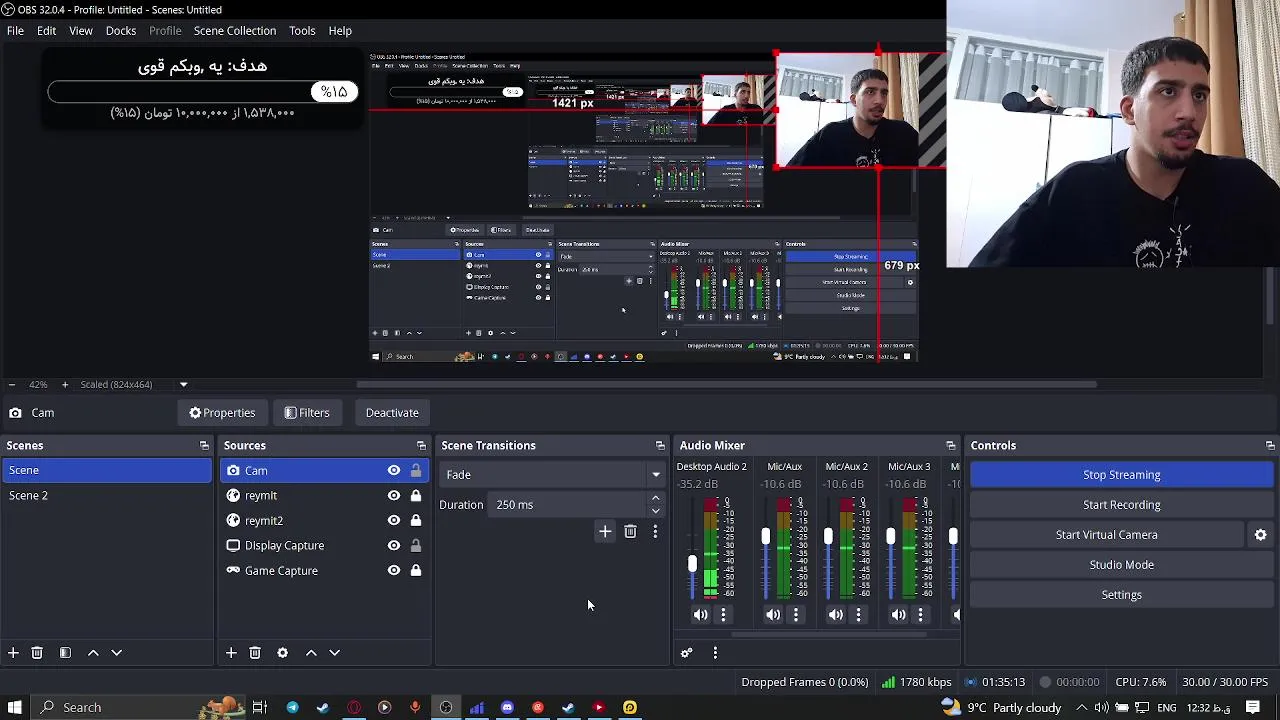The width and height of the screenshot is (1280, 720).
Task: Open the Tools menu
Action: [302, 30]
